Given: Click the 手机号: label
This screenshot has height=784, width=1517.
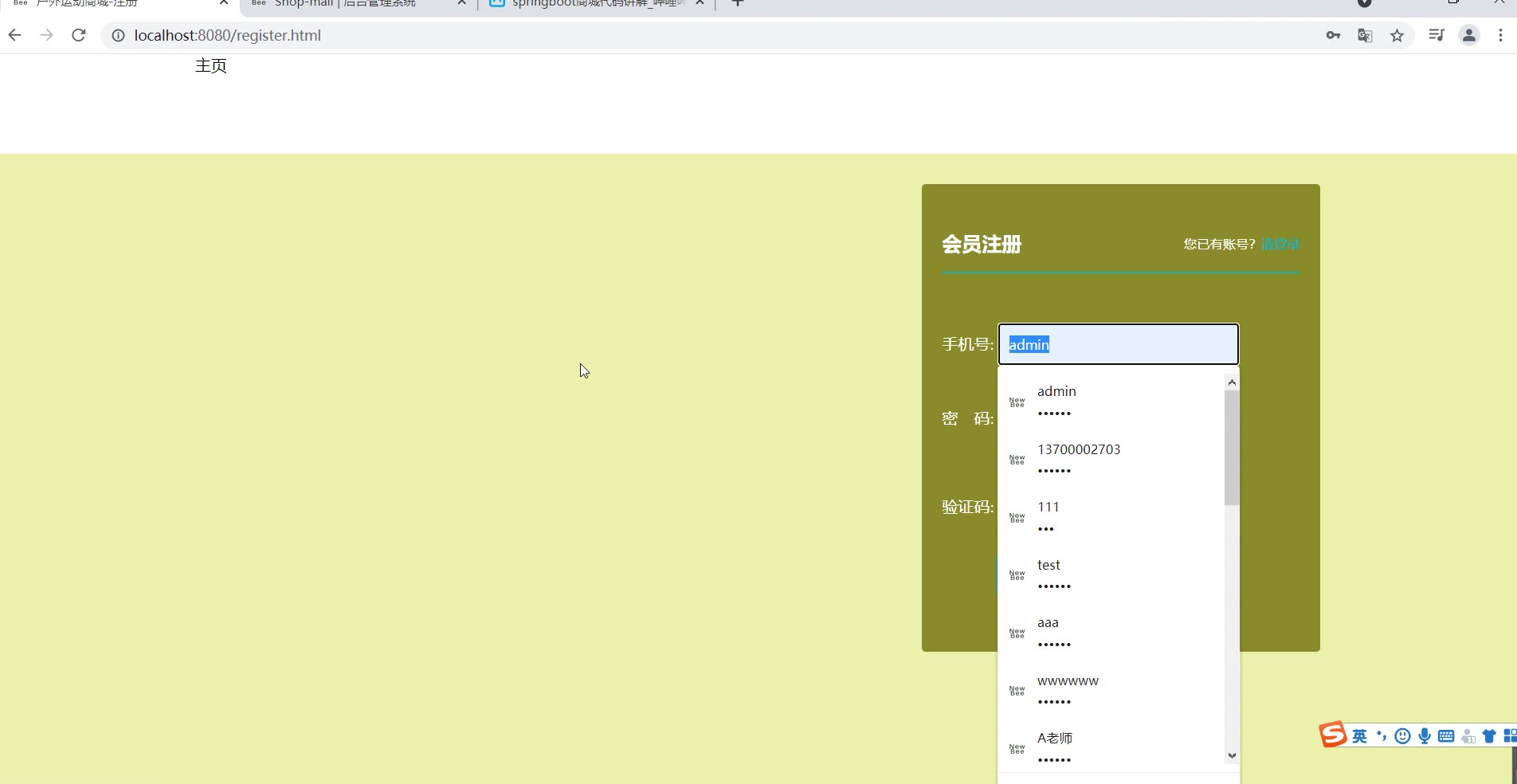Looking at the screenshot, I should (967, 344).
